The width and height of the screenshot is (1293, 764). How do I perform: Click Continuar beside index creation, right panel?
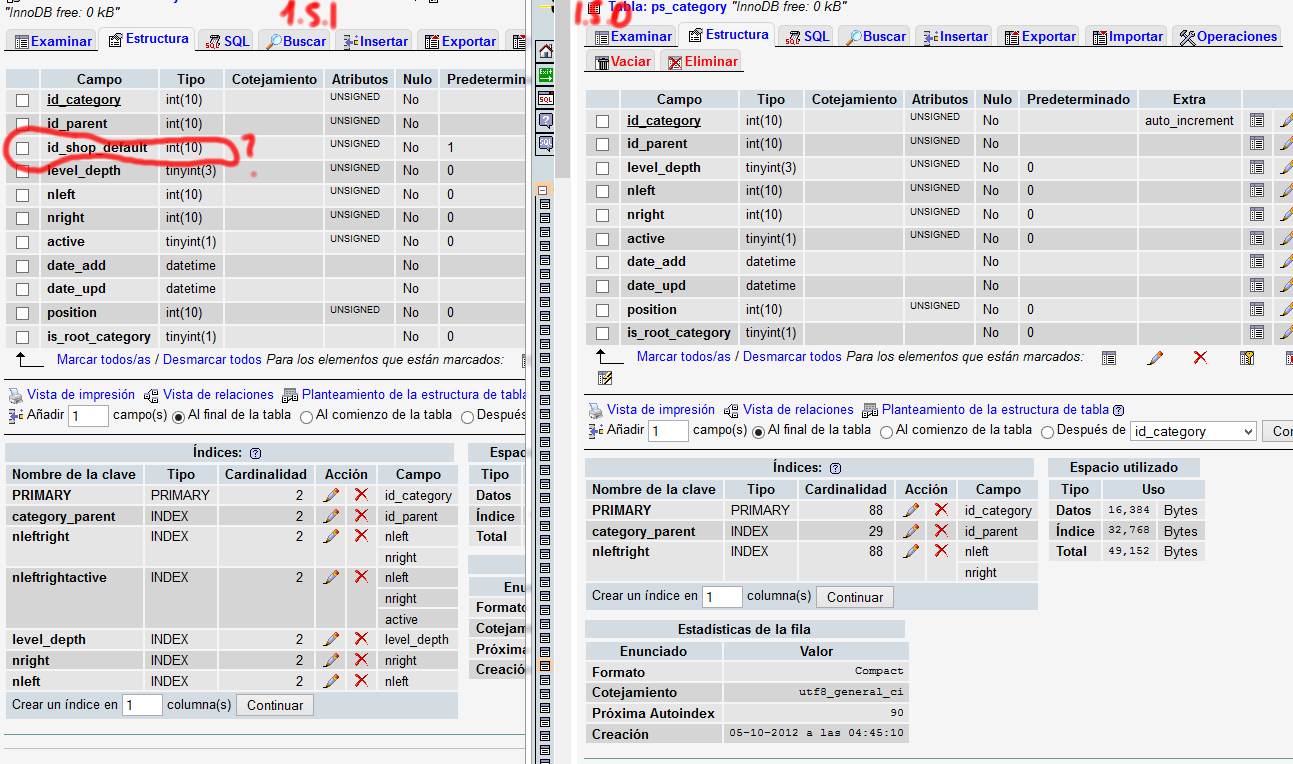point(855,597)
